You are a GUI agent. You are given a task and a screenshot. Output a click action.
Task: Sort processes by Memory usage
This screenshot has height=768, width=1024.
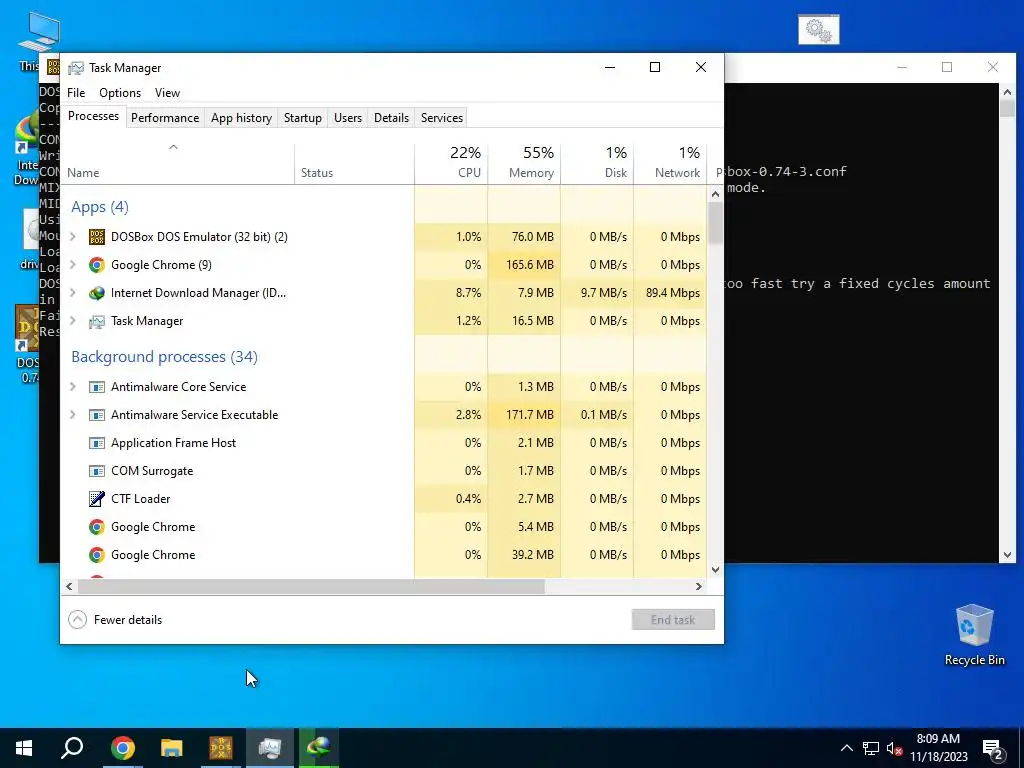point(524,163)
